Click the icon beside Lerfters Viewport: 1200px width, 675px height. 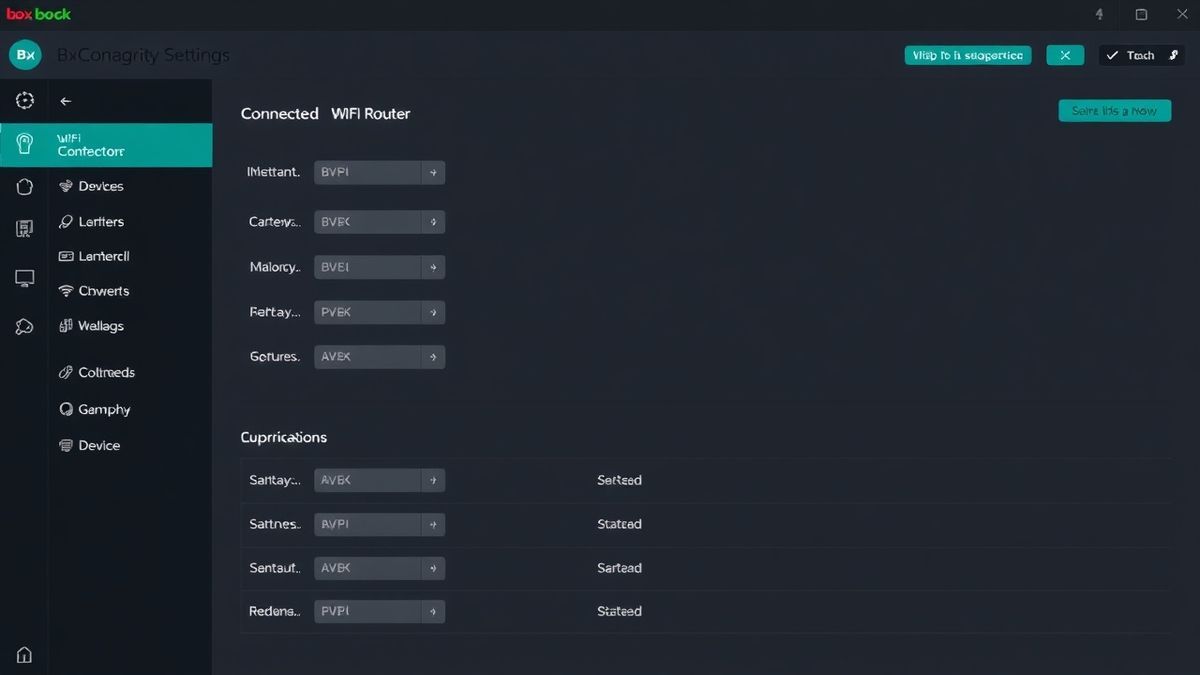(x=67, y=222)
